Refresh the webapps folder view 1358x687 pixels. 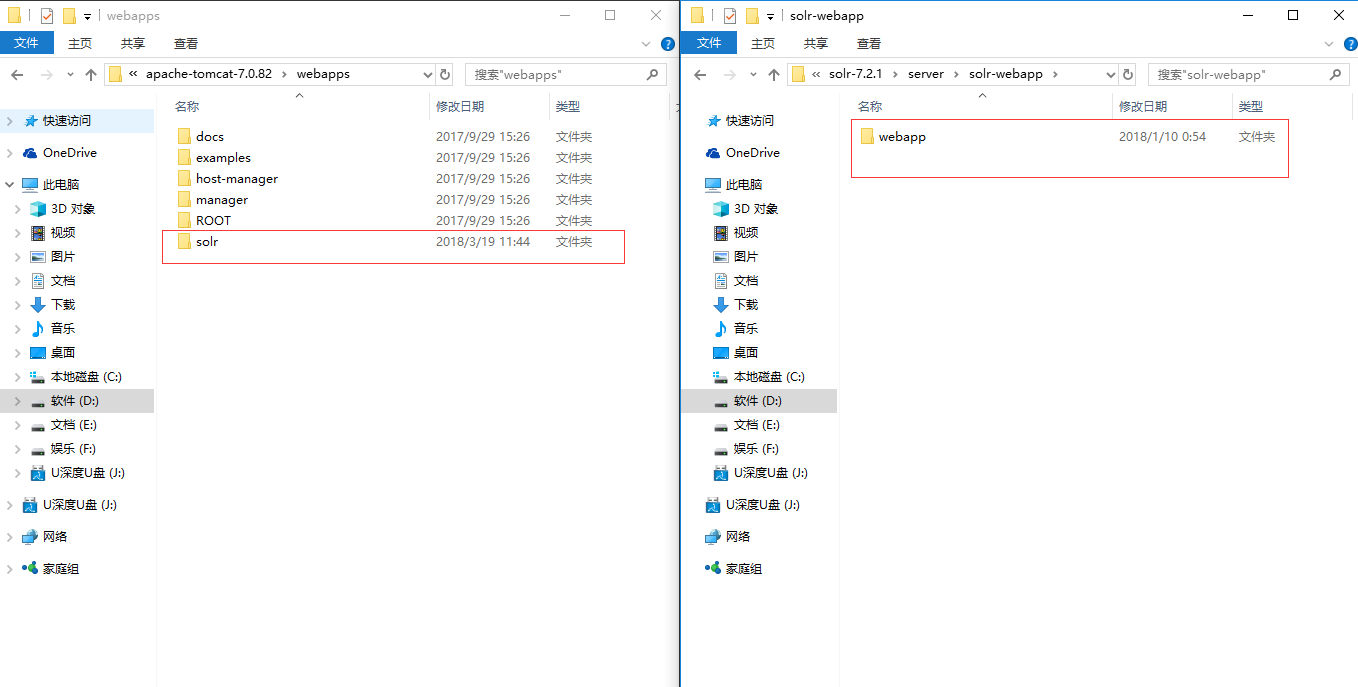point(445,74)
